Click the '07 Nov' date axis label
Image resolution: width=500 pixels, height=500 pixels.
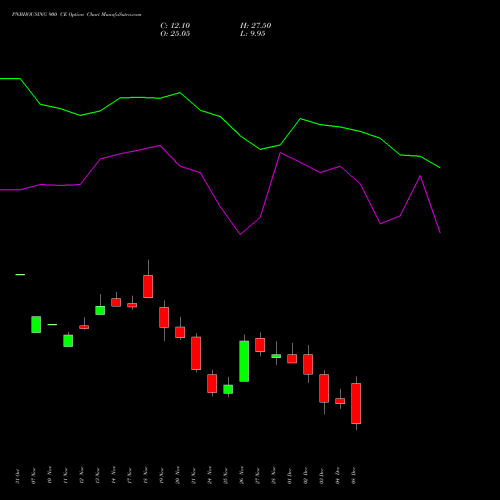coord(34,476)
